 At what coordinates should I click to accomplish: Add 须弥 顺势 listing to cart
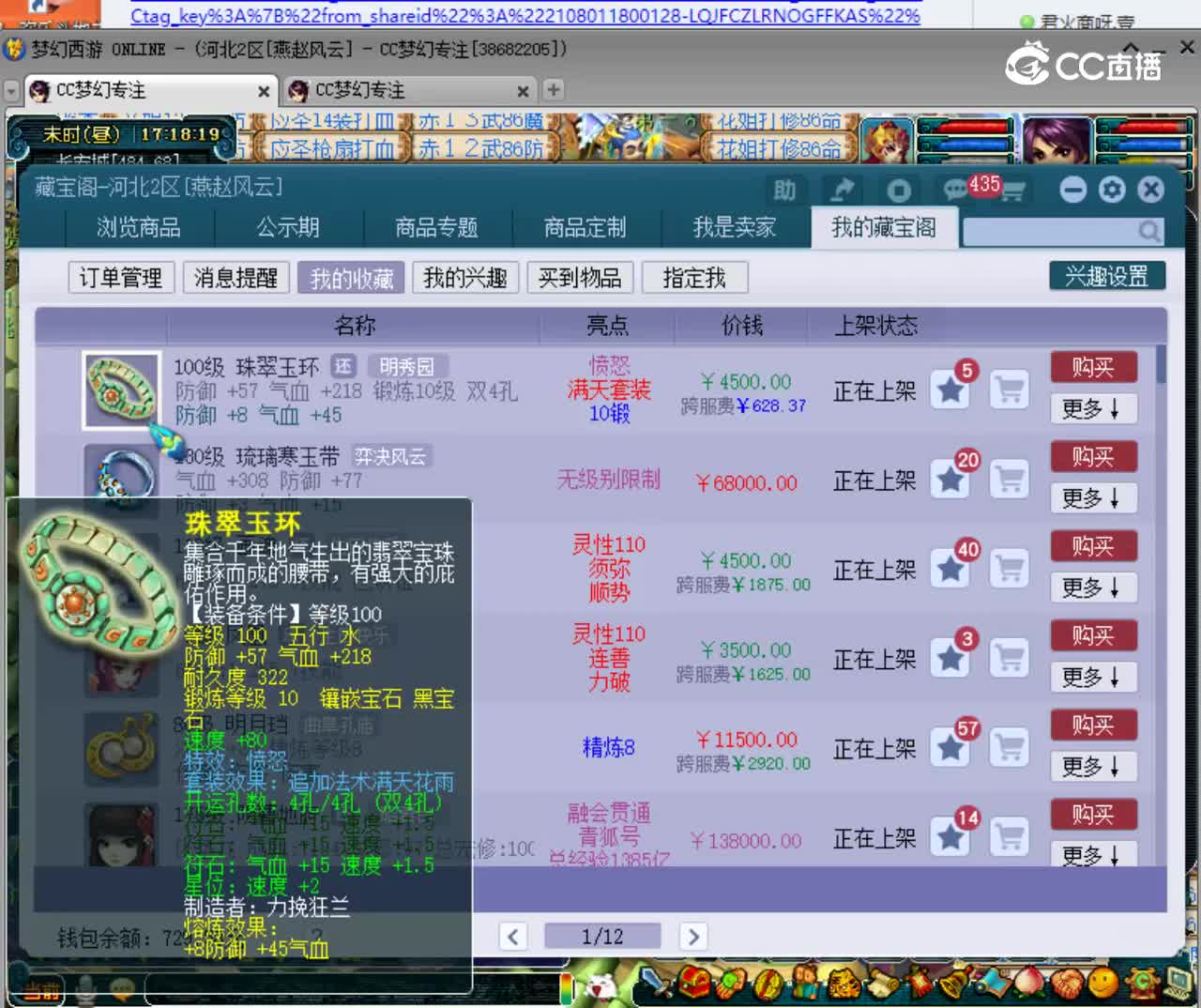1010,570
